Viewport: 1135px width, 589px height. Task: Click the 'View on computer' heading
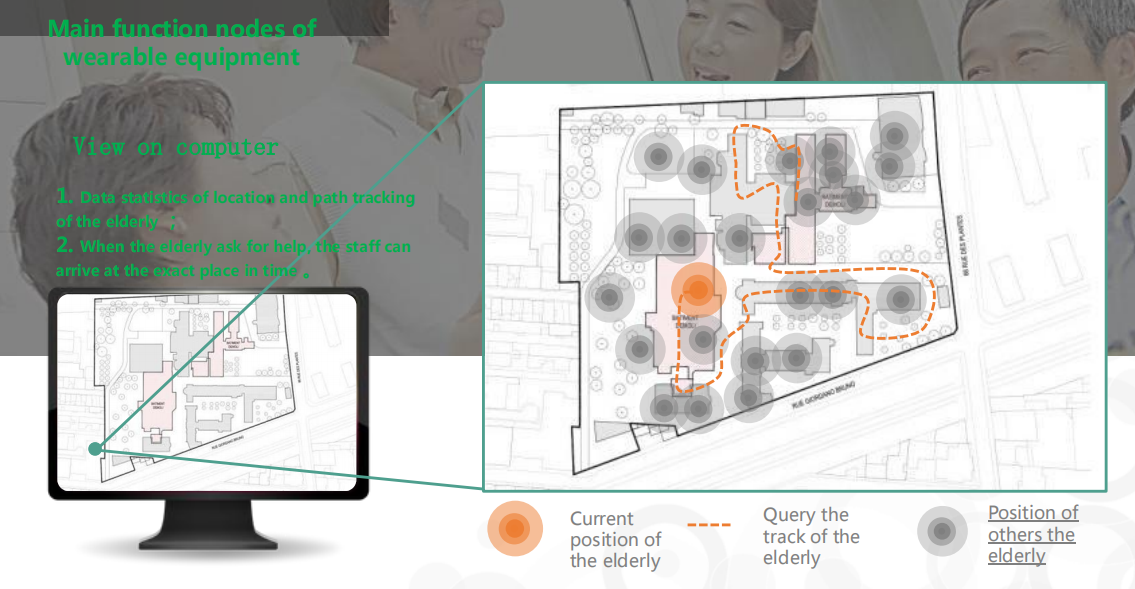(x=176, y=147)
